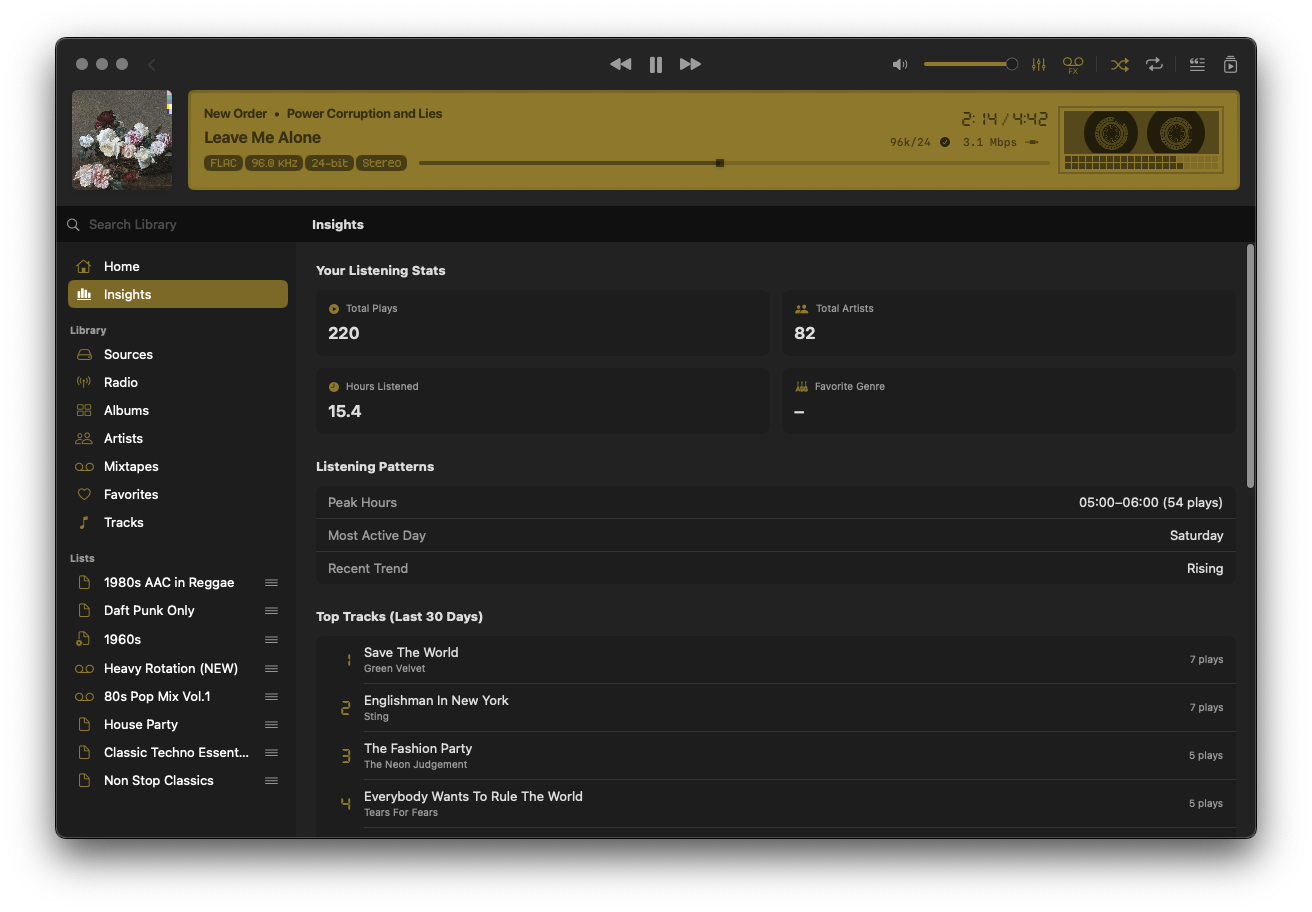Viewport: 1312px width, 912px height.
Task: Go to Albums in the library sidebar
Action: (126, 410)
